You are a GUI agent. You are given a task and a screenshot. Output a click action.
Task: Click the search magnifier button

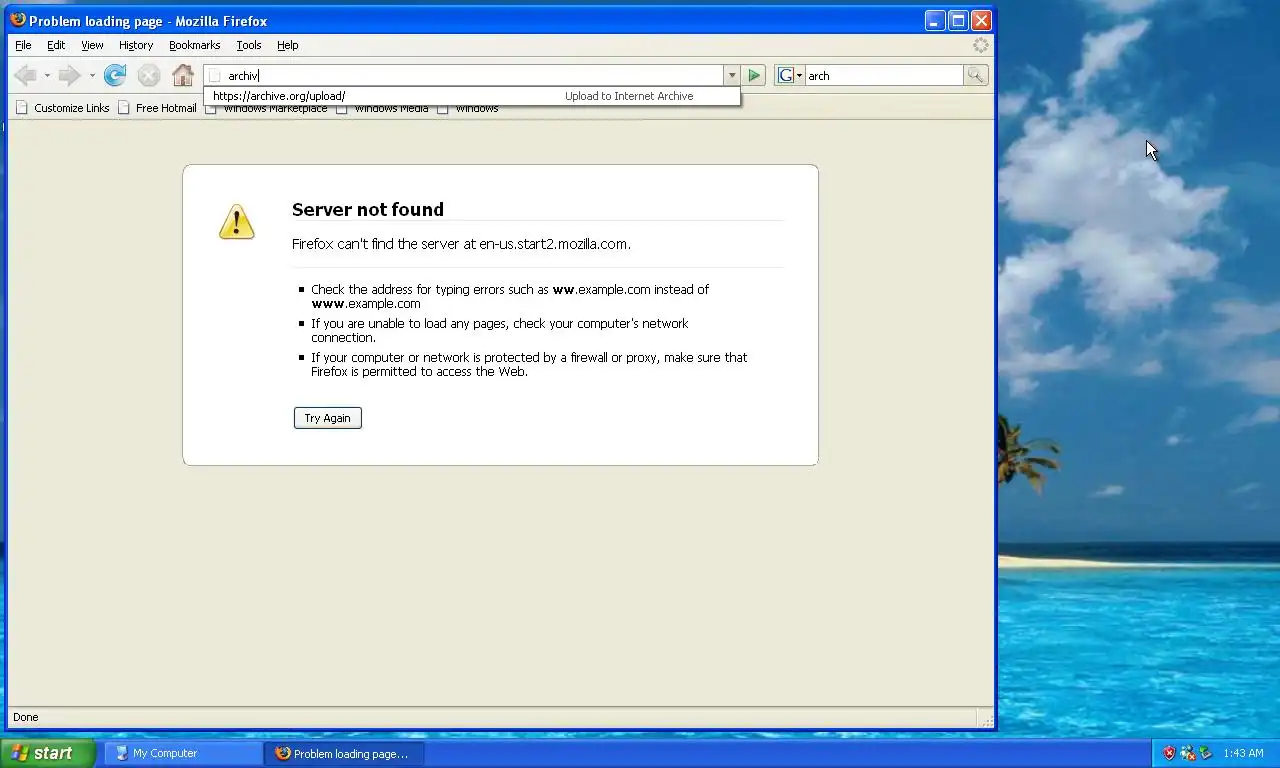975,75
